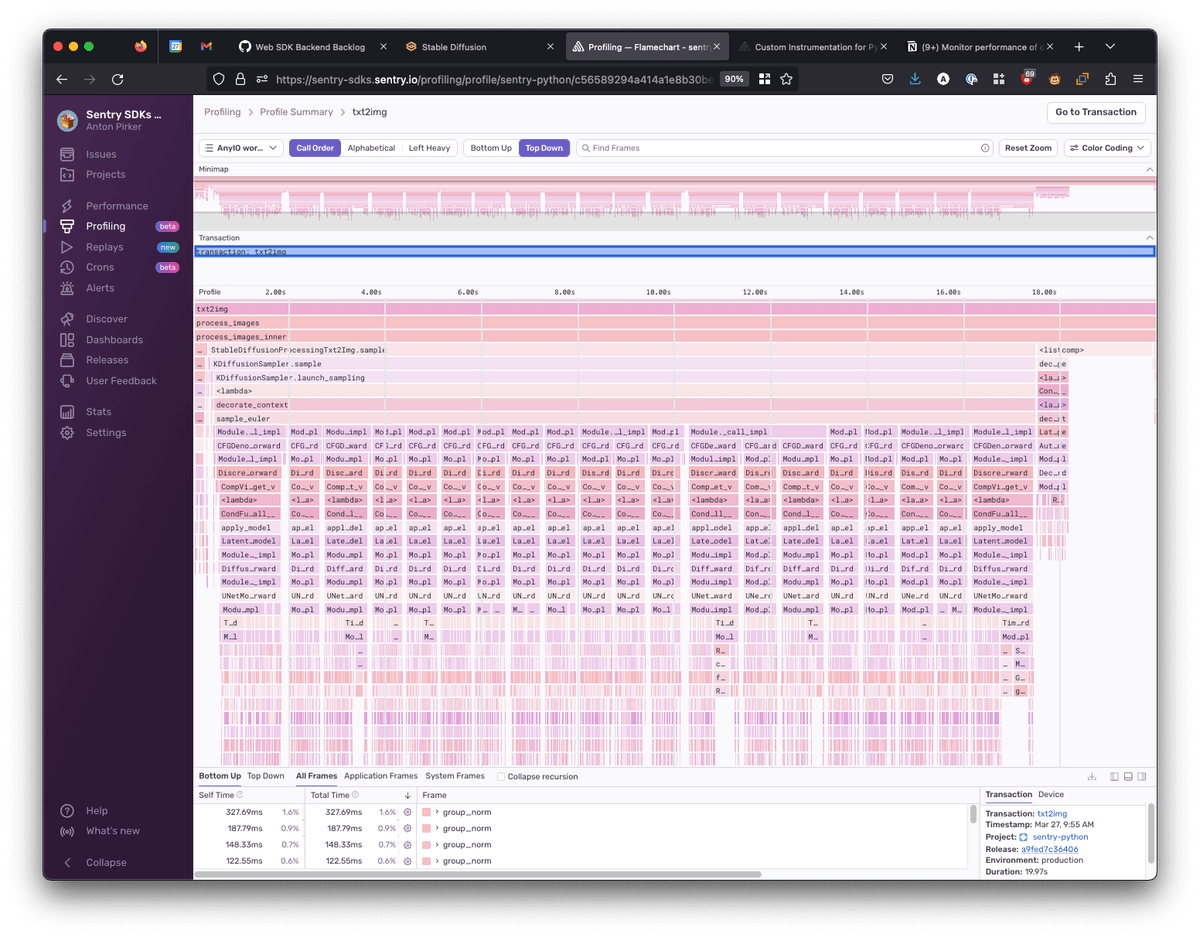Click the Go to Transaction button
Viewport: 1200px width, 937px height.
pyautogui.click(x=1096, y=112)
